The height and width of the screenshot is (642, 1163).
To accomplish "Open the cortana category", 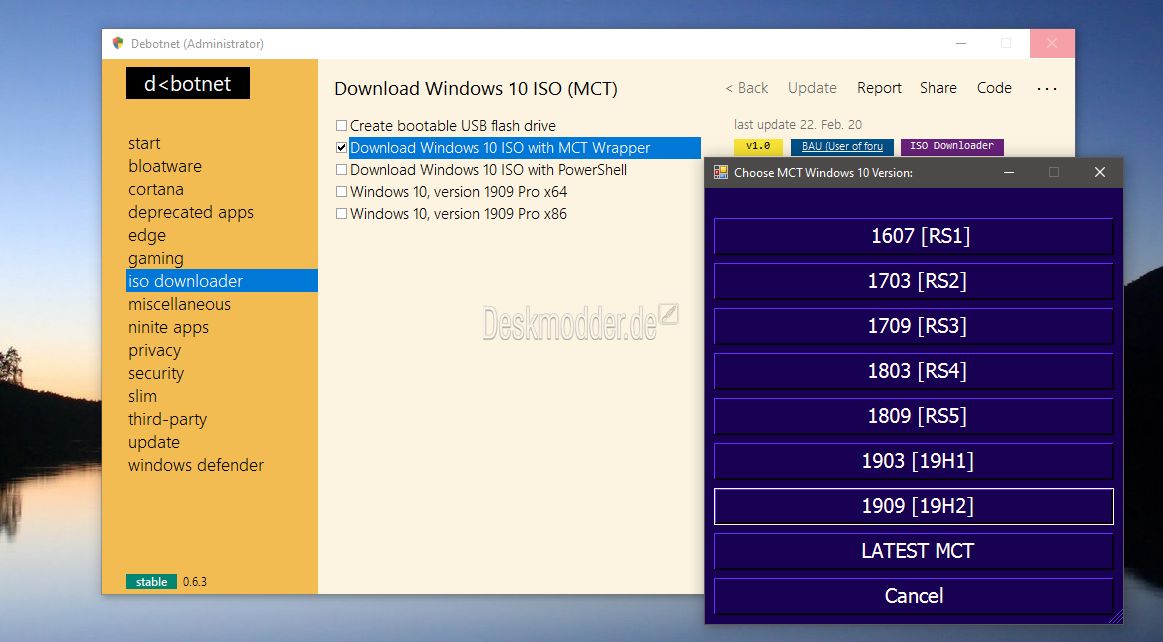I will 156,189.
